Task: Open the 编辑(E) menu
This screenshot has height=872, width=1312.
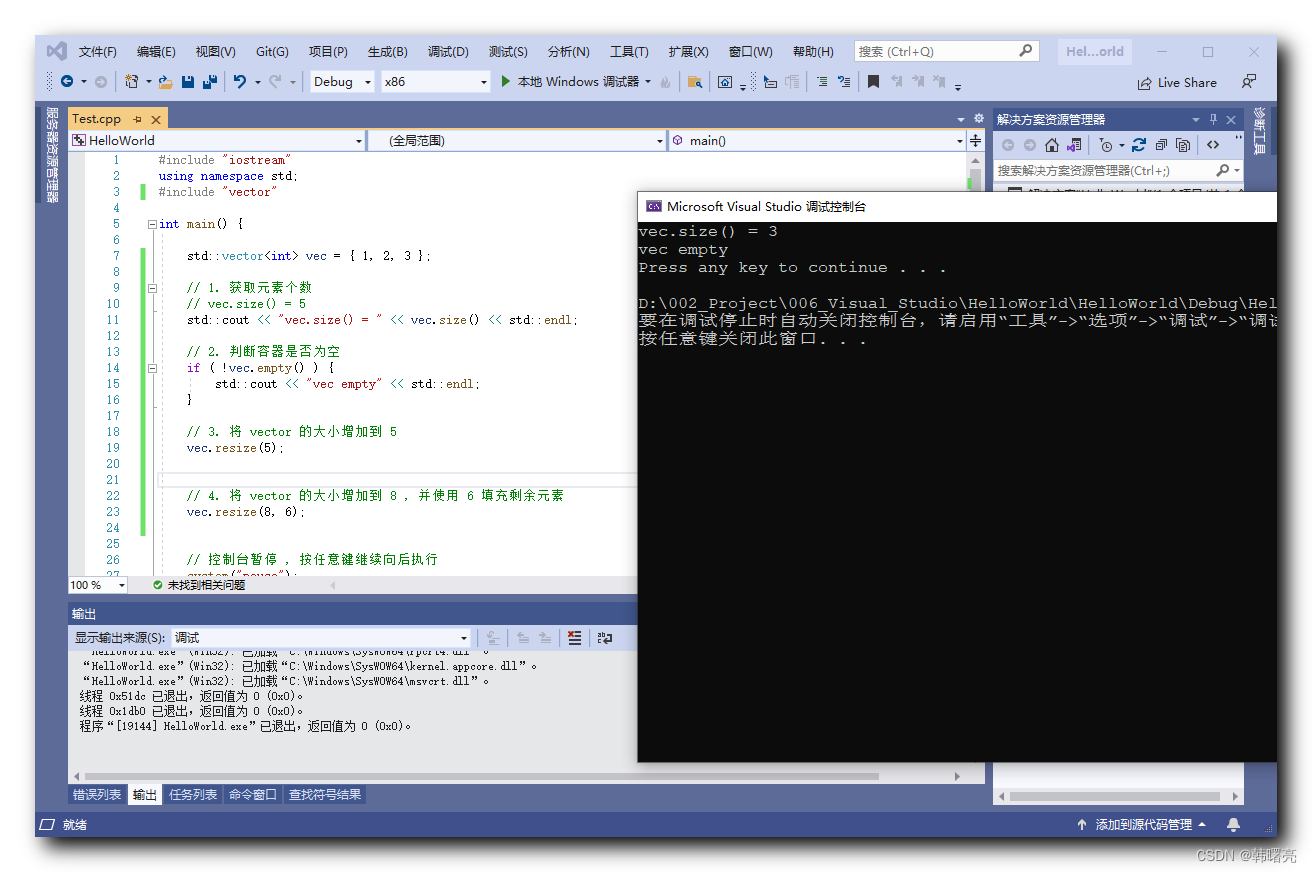Action: coord(156,52)
